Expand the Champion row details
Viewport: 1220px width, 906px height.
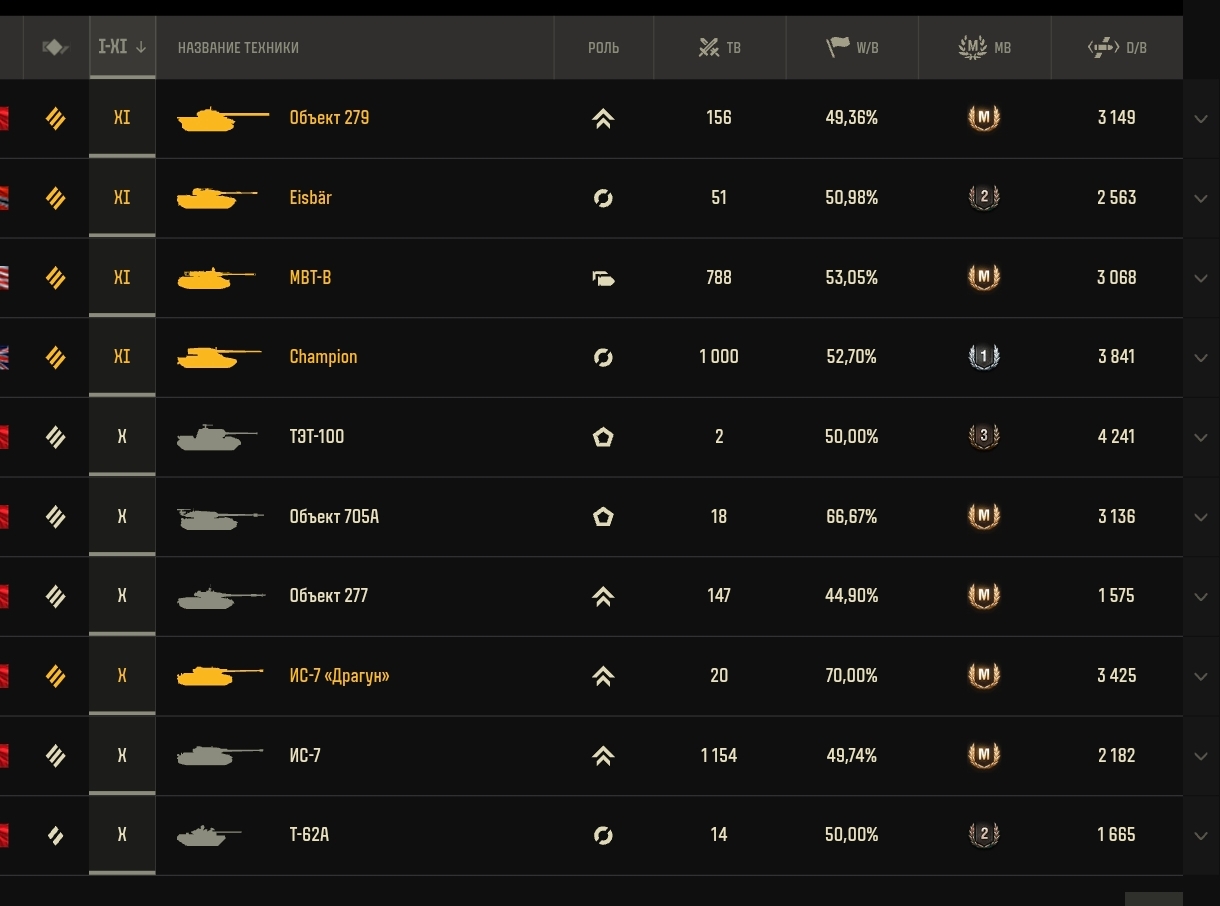click(x=1201, y=358)
